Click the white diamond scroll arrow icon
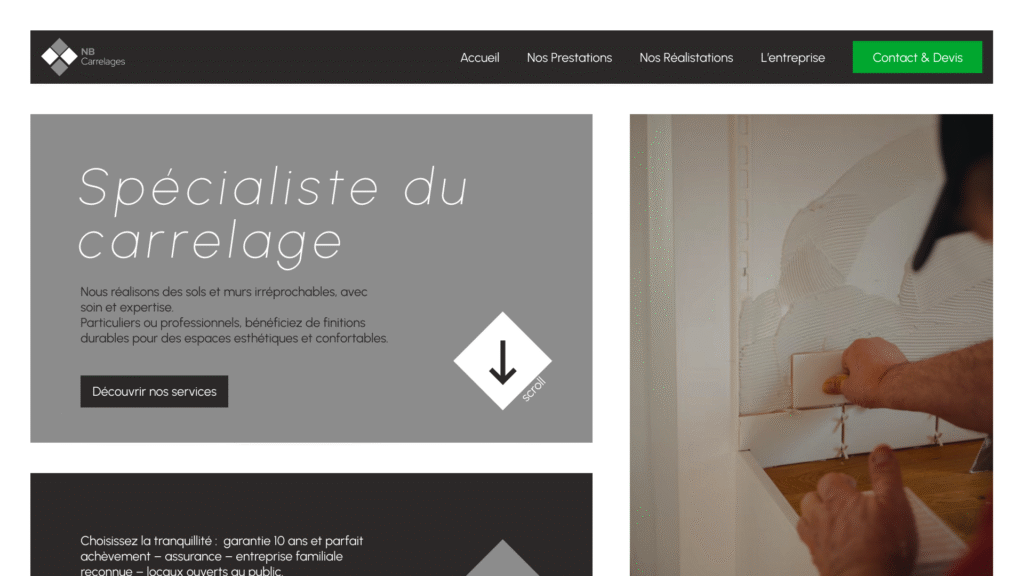 coord(502,360)
